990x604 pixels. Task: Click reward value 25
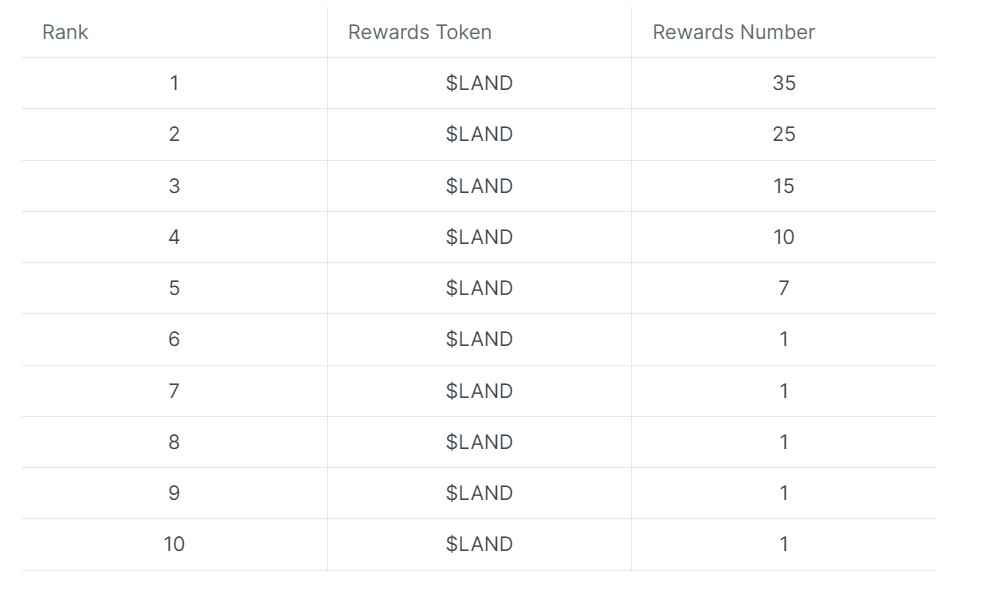tap(784, 134)
